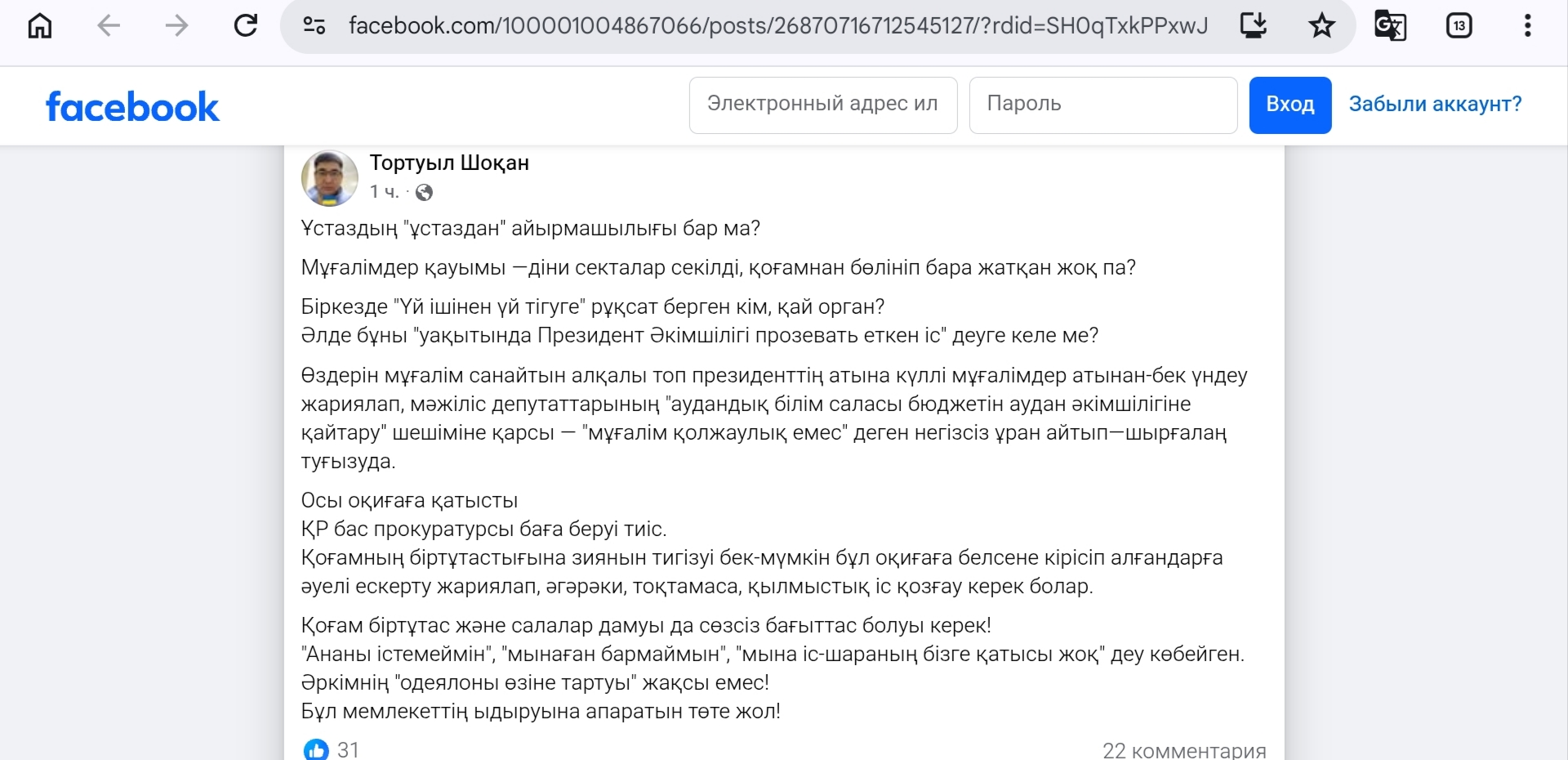The image size is (1568, 760).
Task: Open site info settings icon
Action: [x=314, y=26]
